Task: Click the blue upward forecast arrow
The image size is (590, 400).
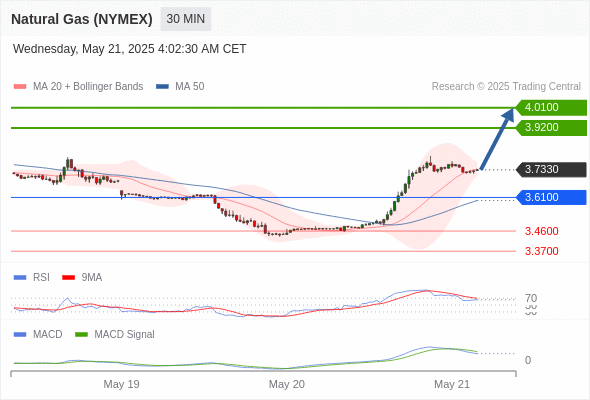Action: click(497, 139)
